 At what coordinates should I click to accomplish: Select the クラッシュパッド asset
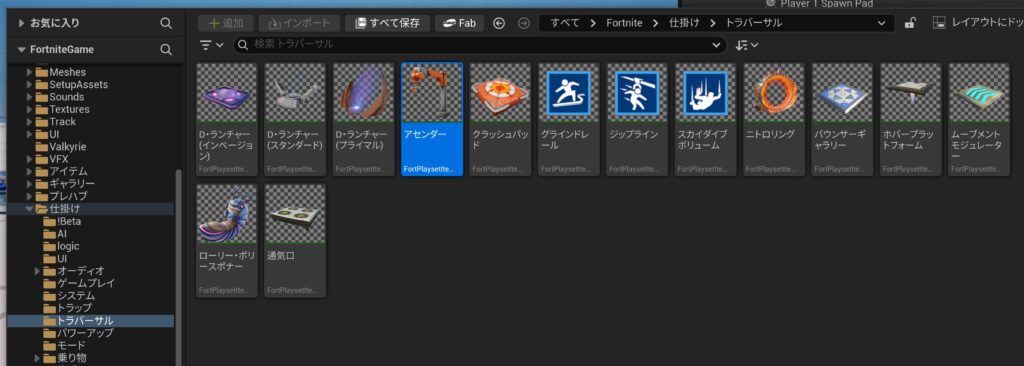click(x=500, y=119)
